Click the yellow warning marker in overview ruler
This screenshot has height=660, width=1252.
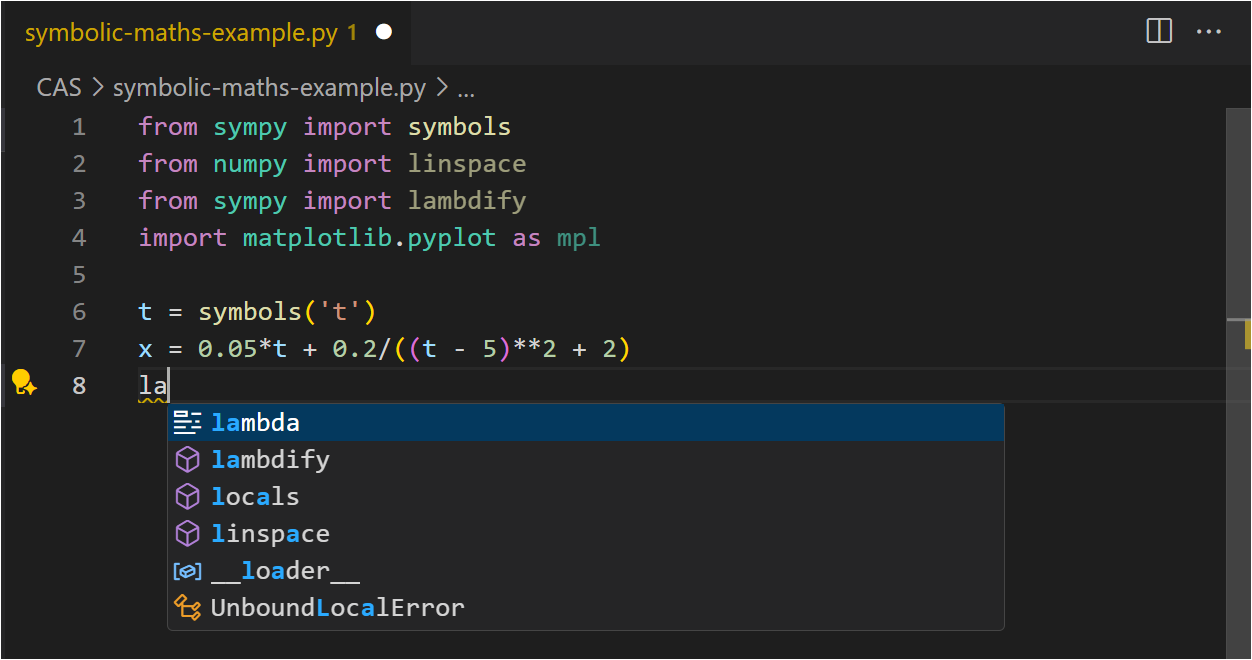[1247, 334]
